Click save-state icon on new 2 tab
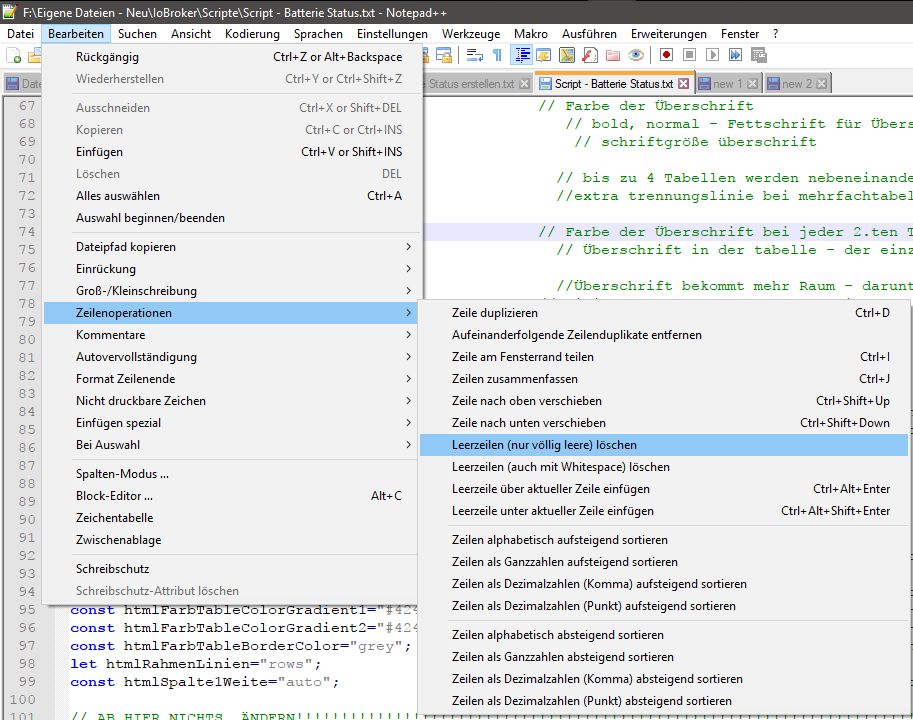This screenshot has height=720, width=913. click(x=773, y=84)
